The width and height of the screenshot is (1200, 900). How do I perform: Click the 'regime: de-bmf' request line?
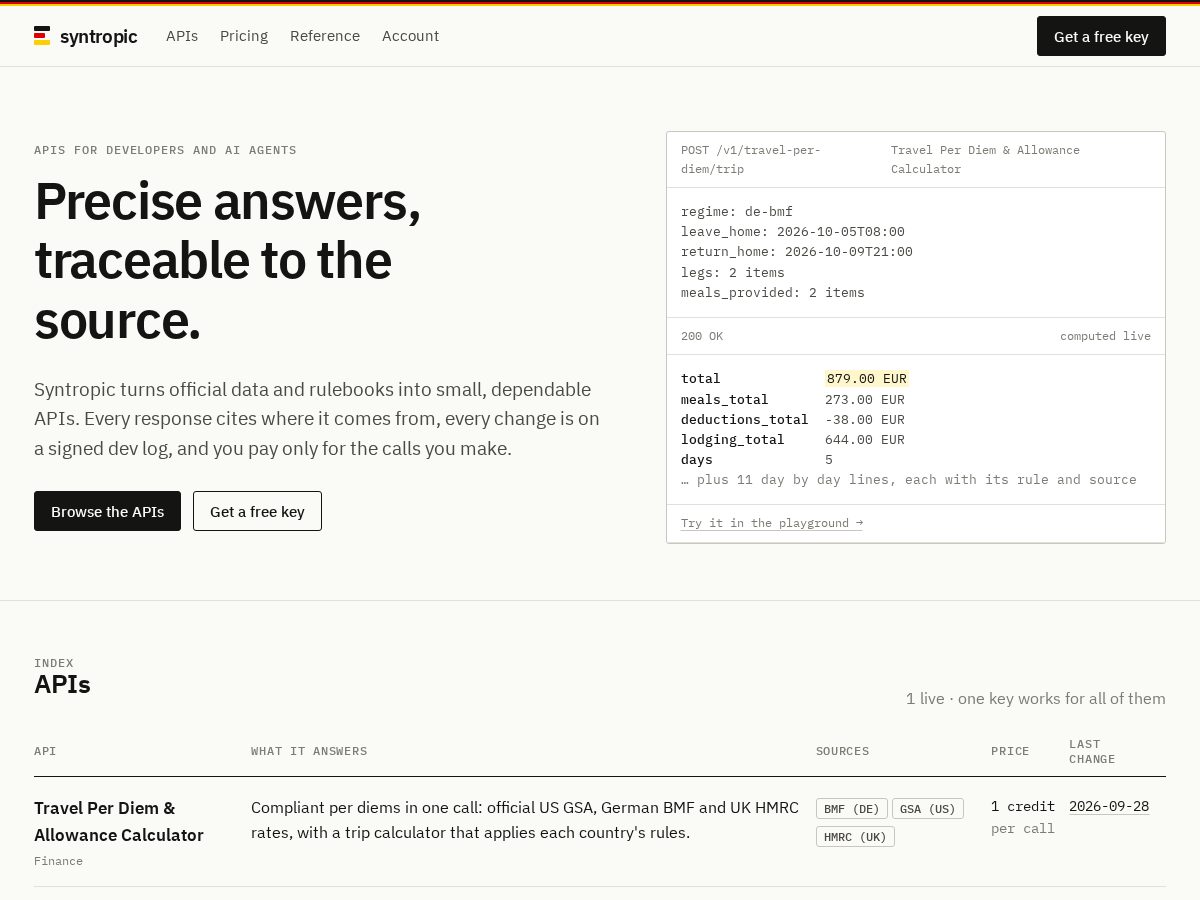pyautogui.click(x=737, y=211)
